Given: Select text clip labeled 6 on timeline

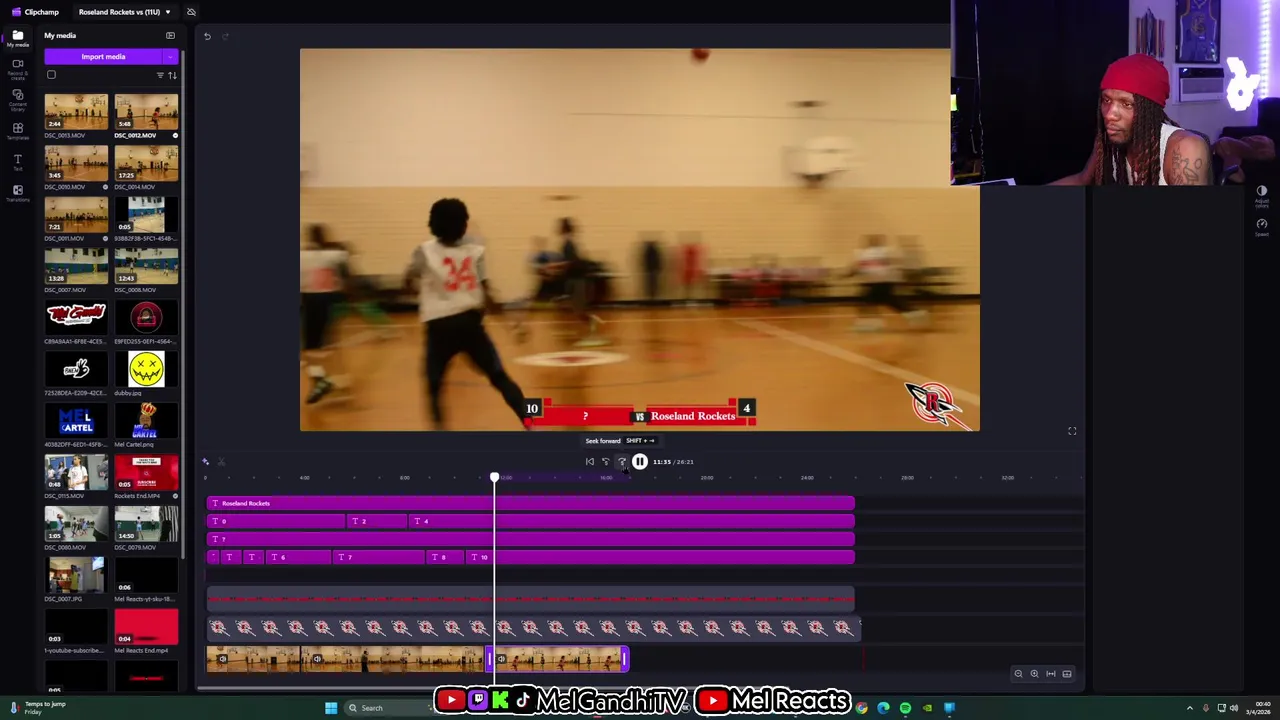Looking at the screenshot, I should click(298, 557).
